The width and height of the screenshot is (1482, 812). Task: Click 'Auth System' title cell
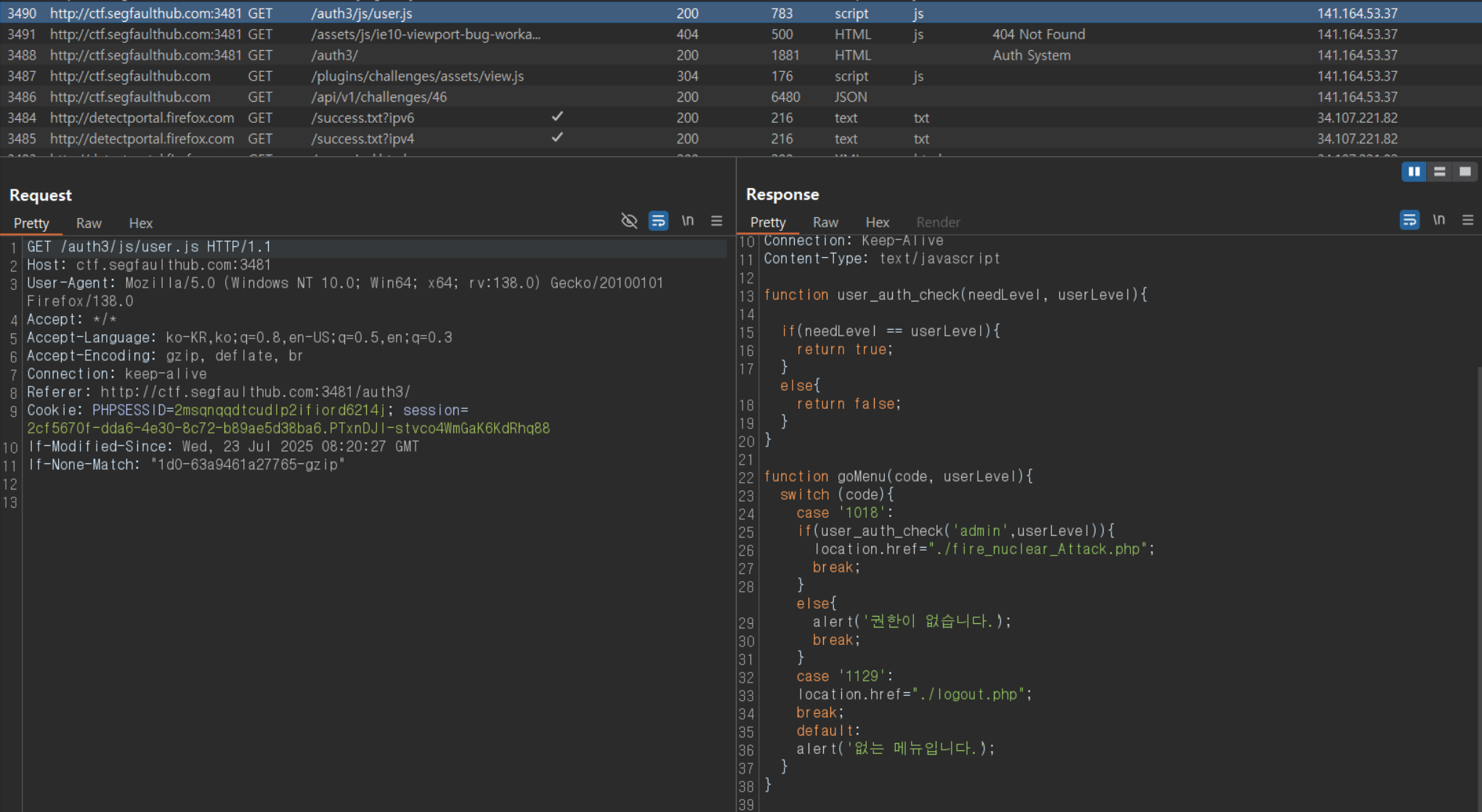click(1032, 55)
